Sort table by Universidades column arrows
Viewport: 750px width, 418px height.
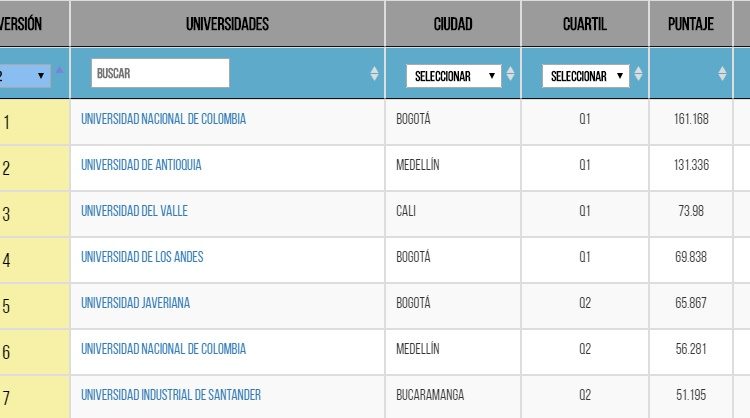point(375,74)
